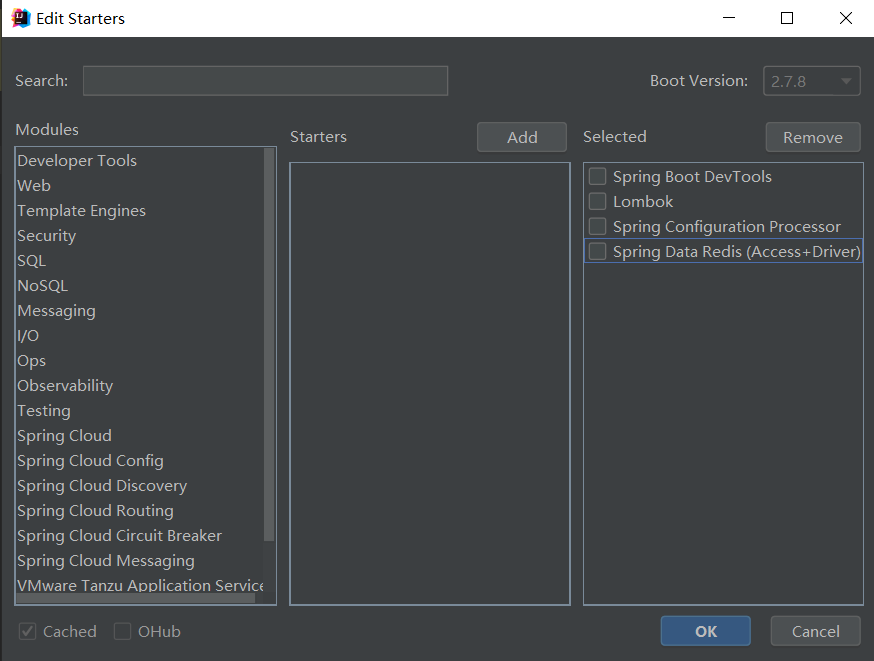This screenshot has width=874, height=661.
Task: Select the Spring Cloud Messaging module
Action: pyautogui.click(x=139, y=561)
